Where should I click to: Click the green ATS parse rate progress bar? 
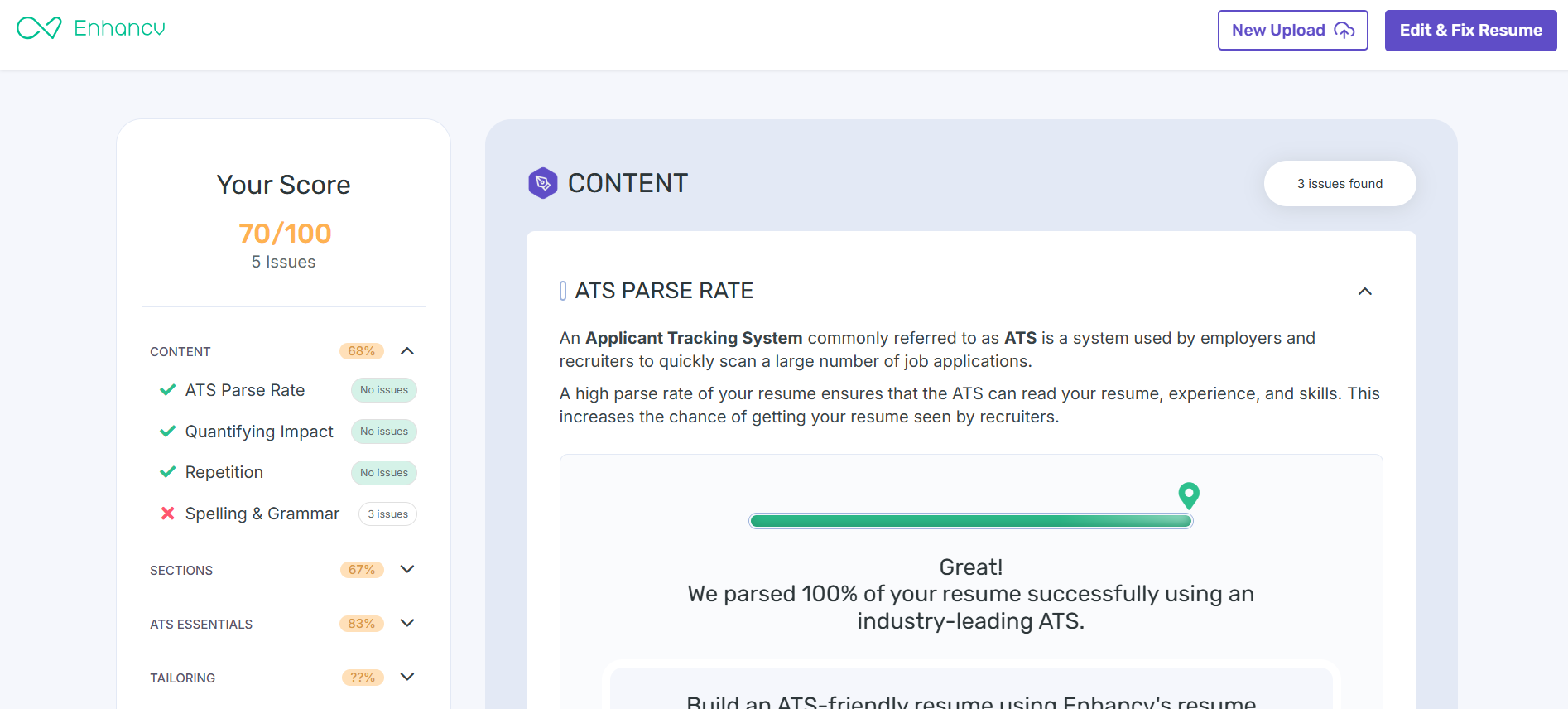(970, 521)
